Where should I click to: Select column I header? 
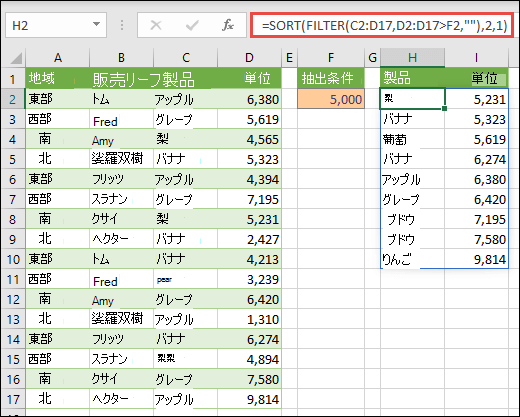476,58
